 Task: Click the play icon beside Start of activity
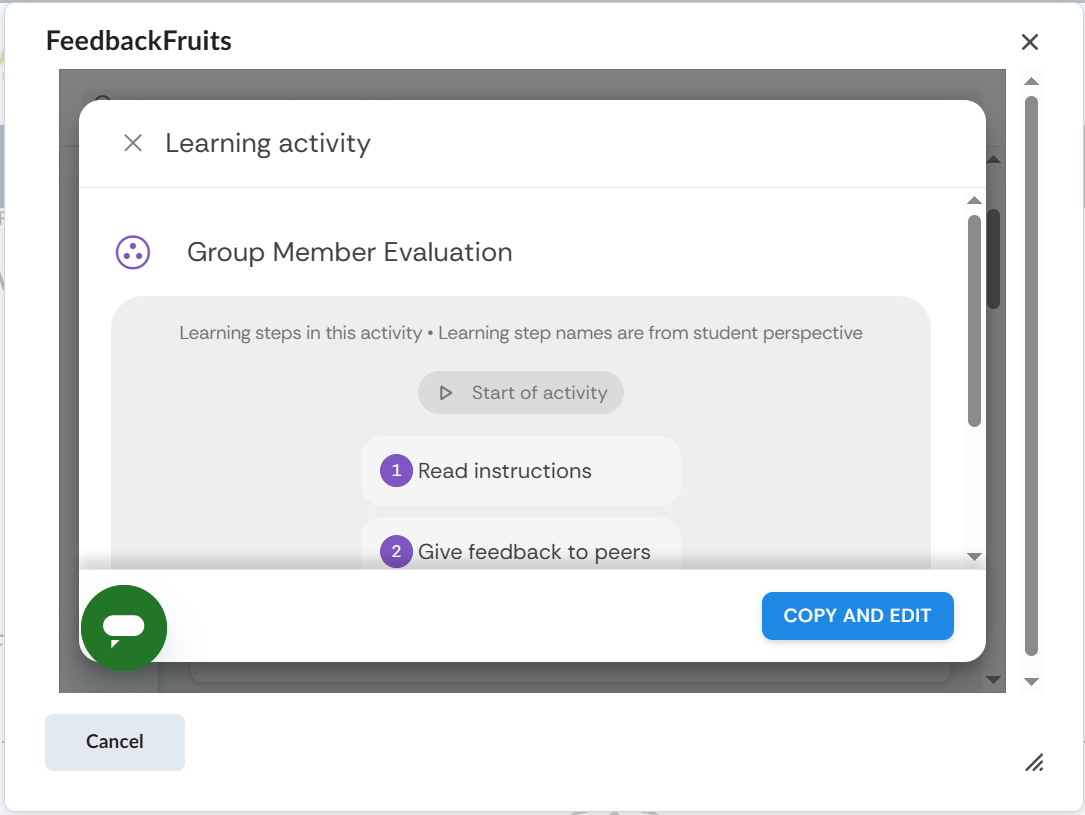446,393
